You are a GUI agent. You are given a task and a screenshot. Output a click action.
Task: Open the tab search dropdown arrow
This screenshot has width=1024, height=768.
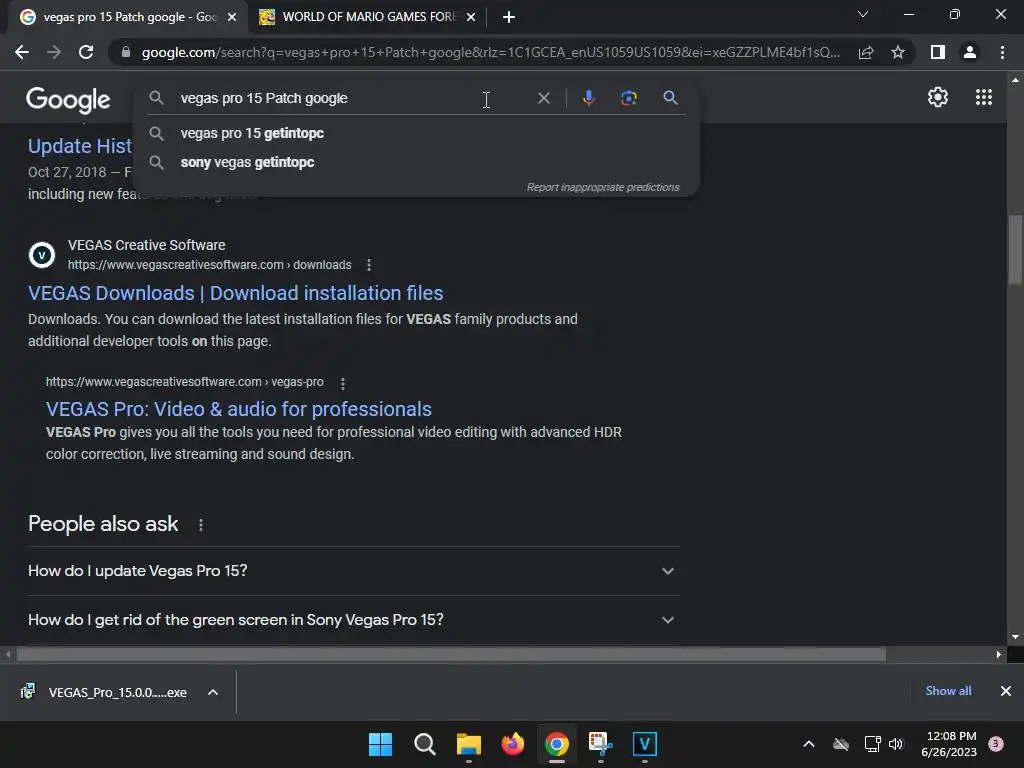click(863, 14)
